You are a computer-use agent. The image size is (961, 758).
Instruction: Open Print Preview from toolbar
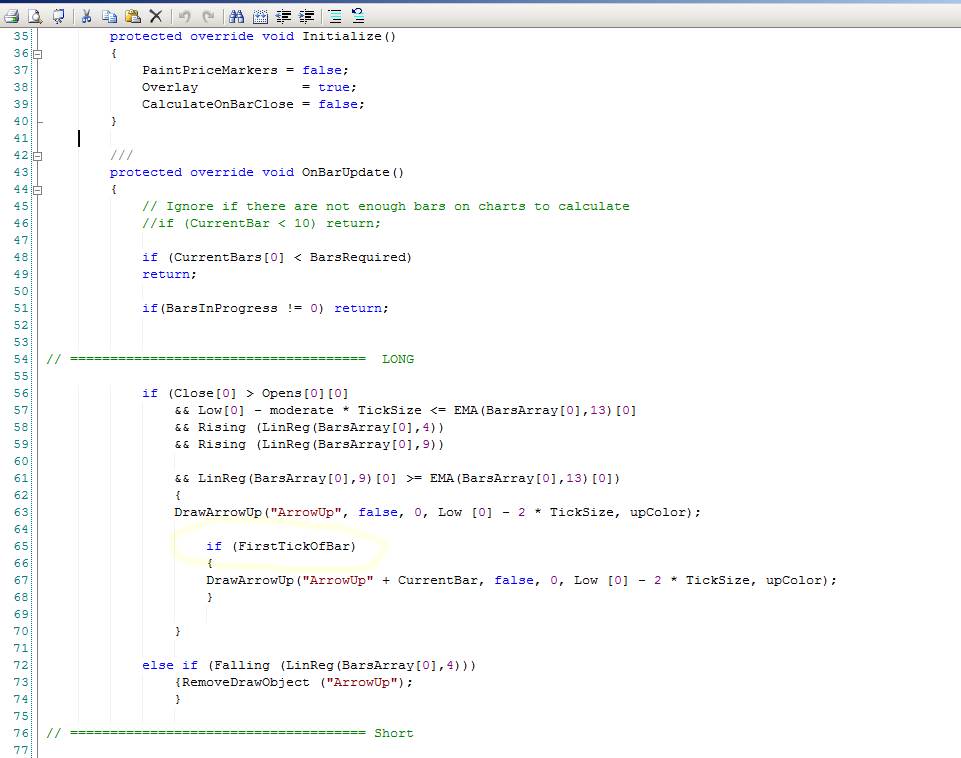click(36, 17)
